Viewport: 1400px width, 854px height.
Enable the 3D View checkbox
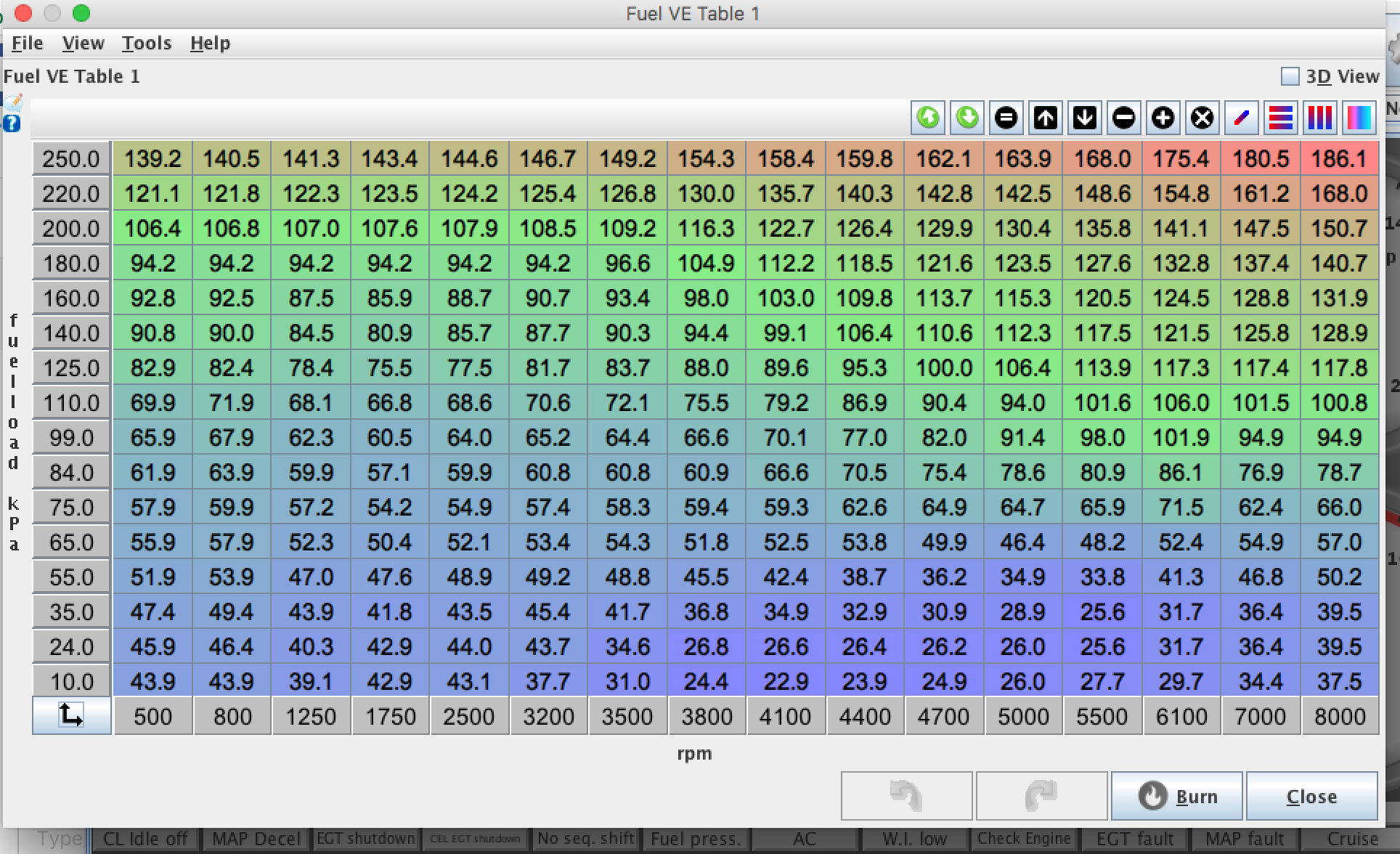1290,76
